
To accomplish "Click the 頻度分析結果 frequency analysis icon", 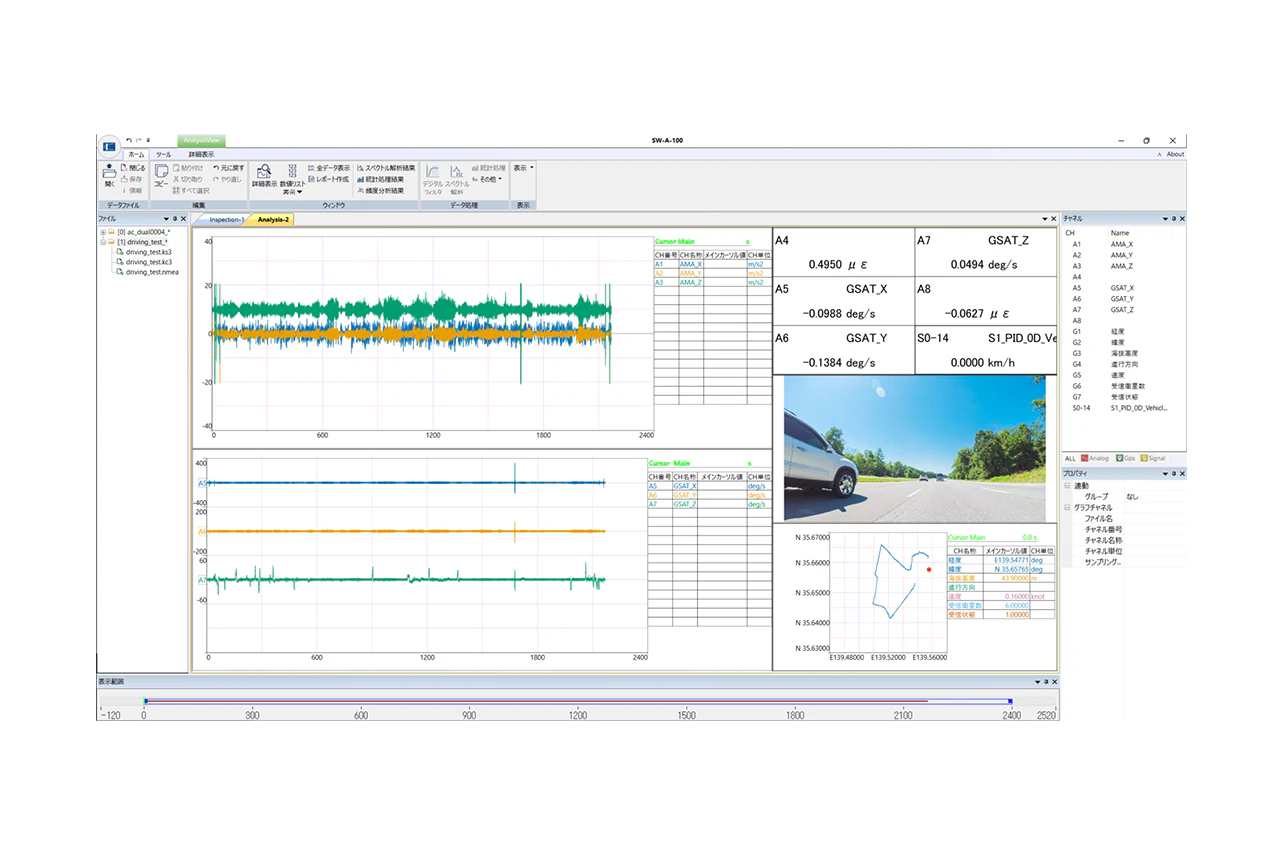I will [x=380, y=190].
